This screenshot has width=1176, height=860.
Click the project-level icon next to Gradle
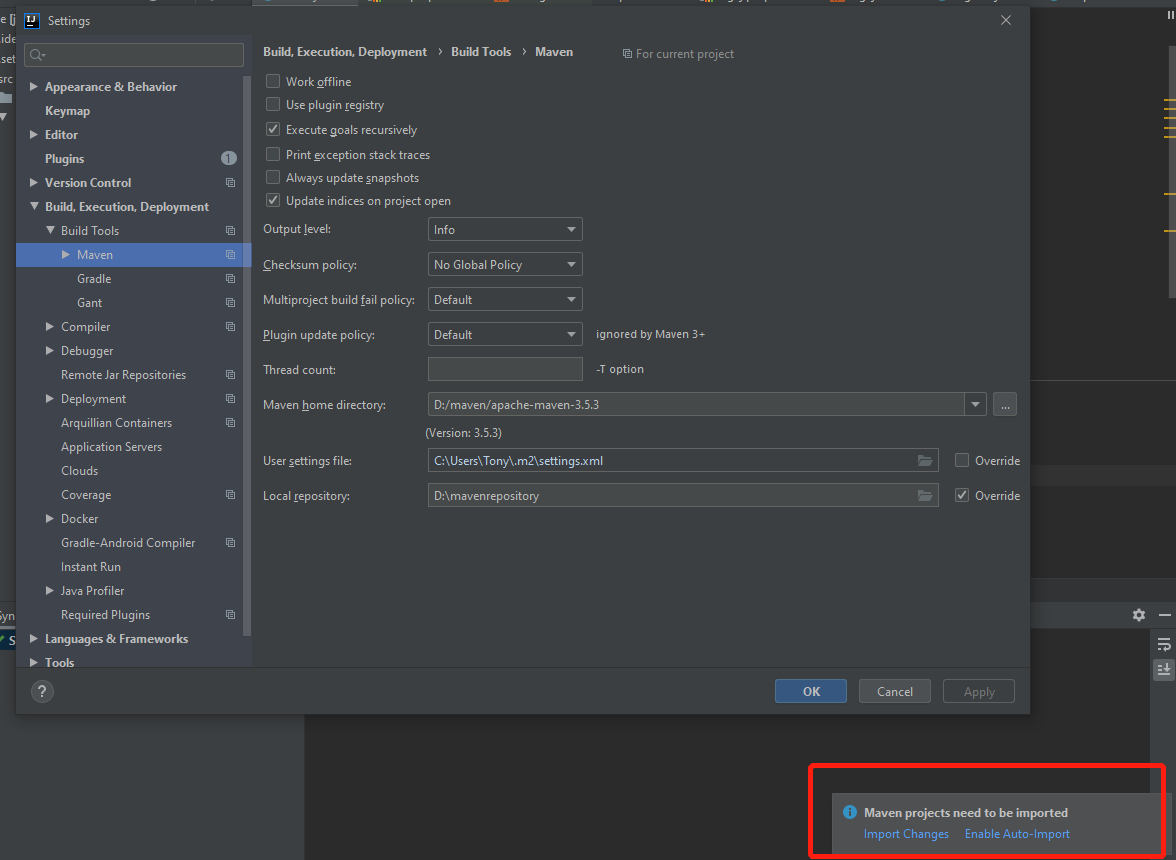tap(230, 279)
